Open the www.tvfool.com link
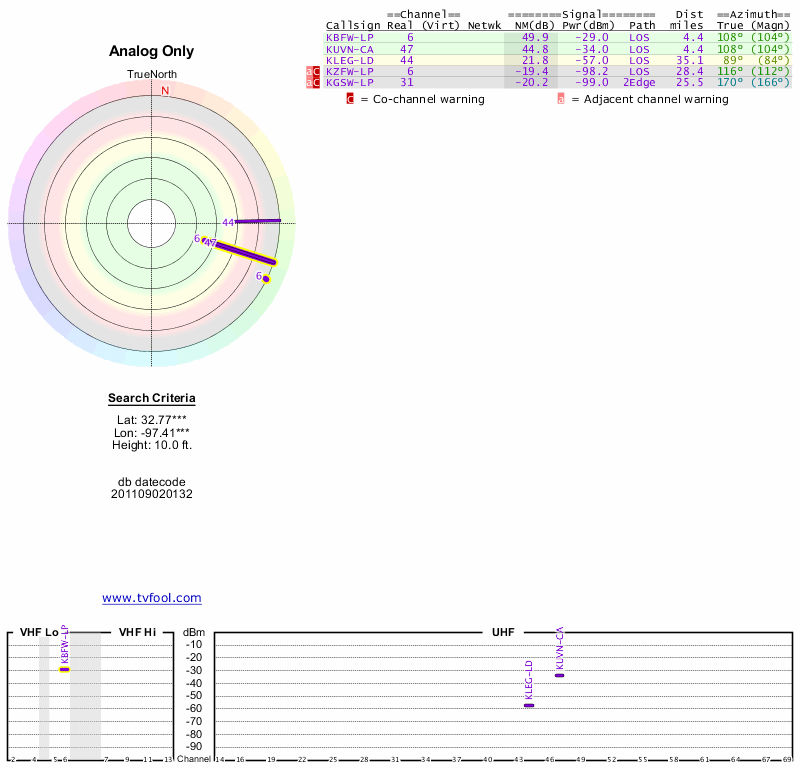This screenshot has width=800, height=768. [x=152, y=598]
